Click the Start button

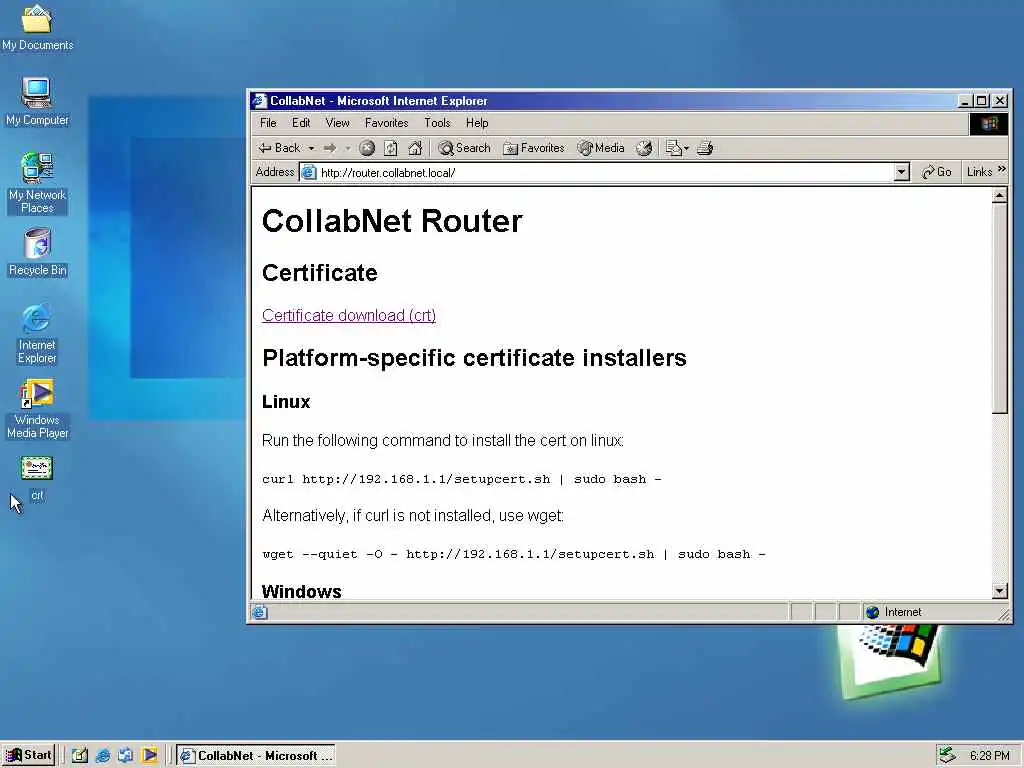point(29,756)
